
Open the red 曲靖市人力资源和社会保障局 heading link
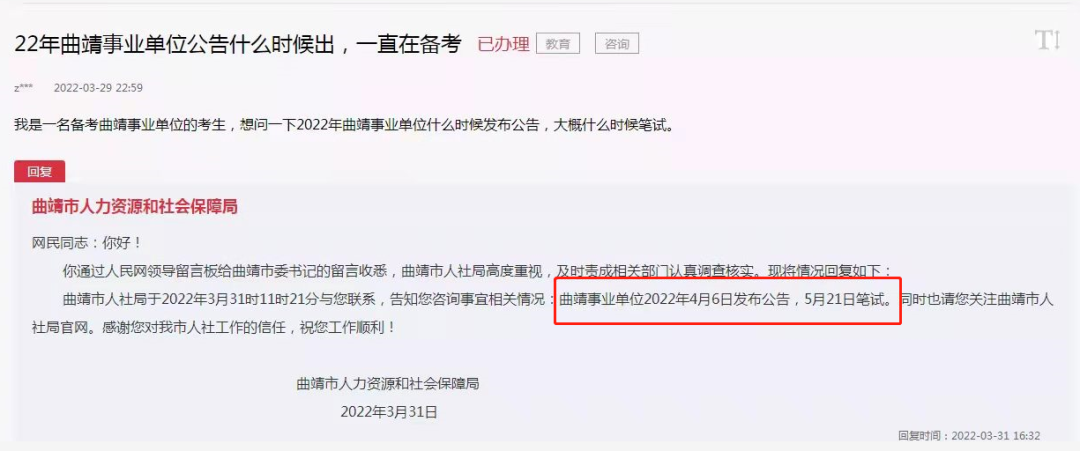(x=135, y=207)
